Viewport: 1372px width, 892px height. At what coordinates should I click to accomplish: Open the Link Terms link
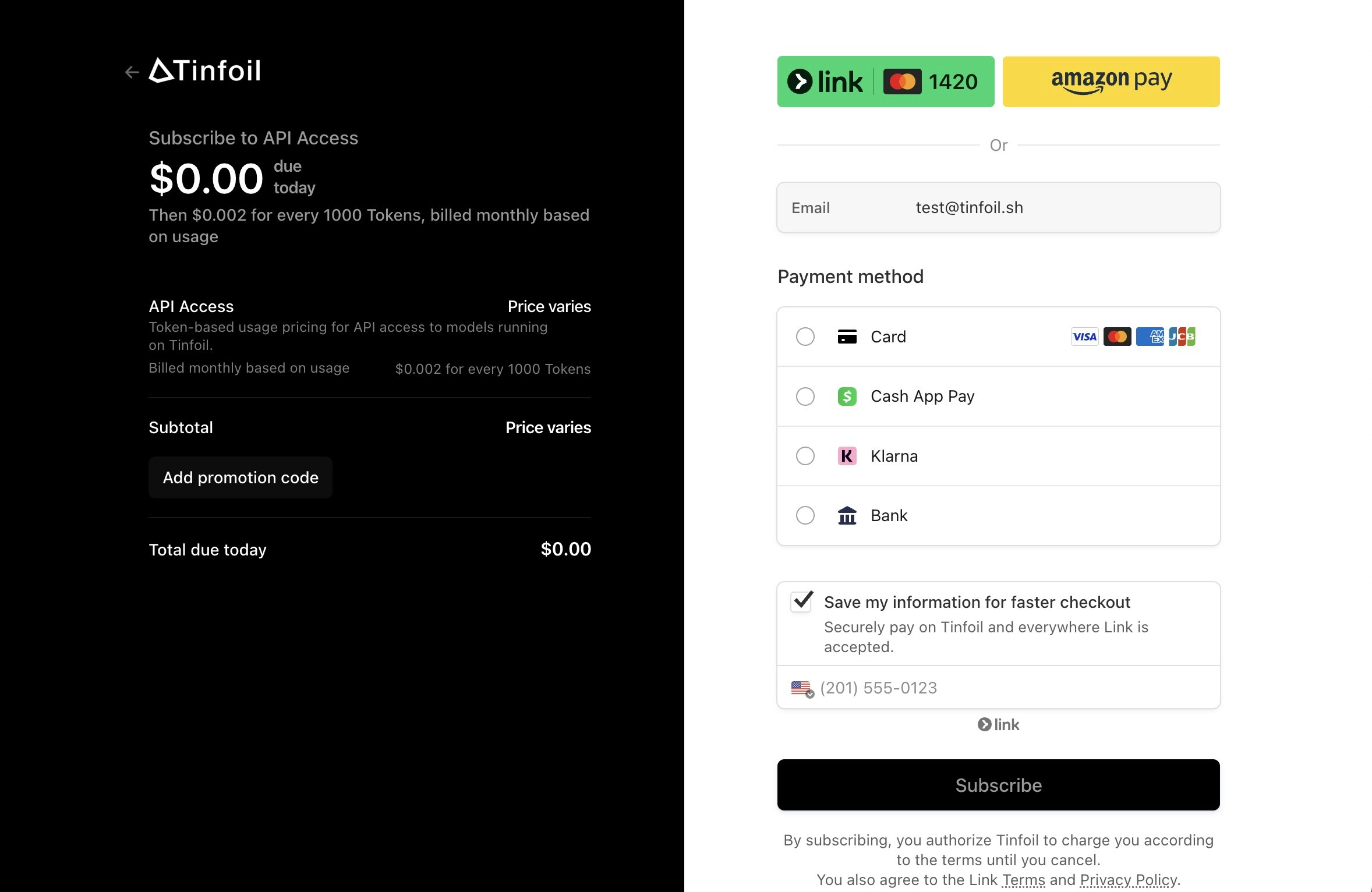point(1024,880)
